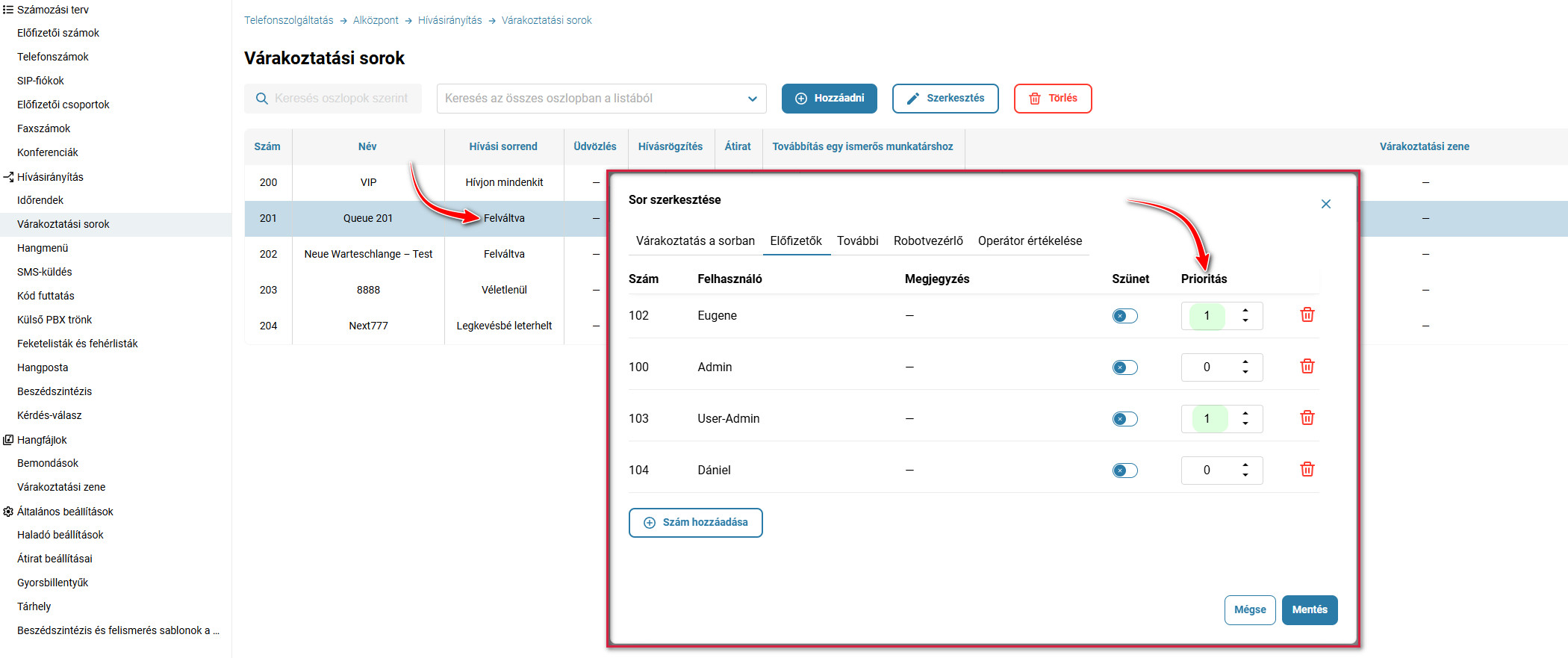Screen dimensions: 1568x658
Task: Click the Általános beállítások gear icon
Action: pos(8,512)
